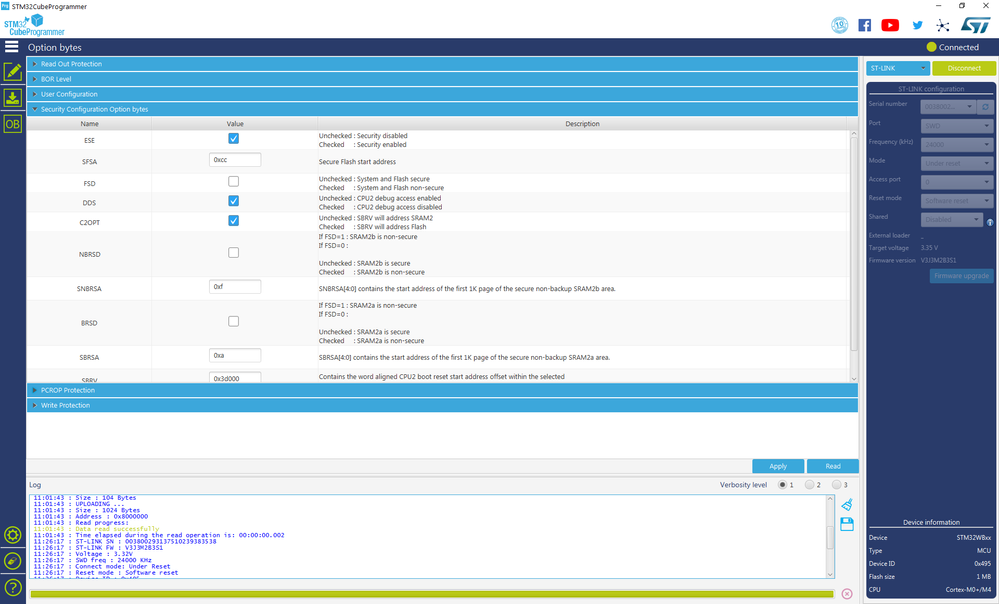
Task: Refresh the ST-LINK serial number list
Action: pyautogui.click(x=986, y=106)
